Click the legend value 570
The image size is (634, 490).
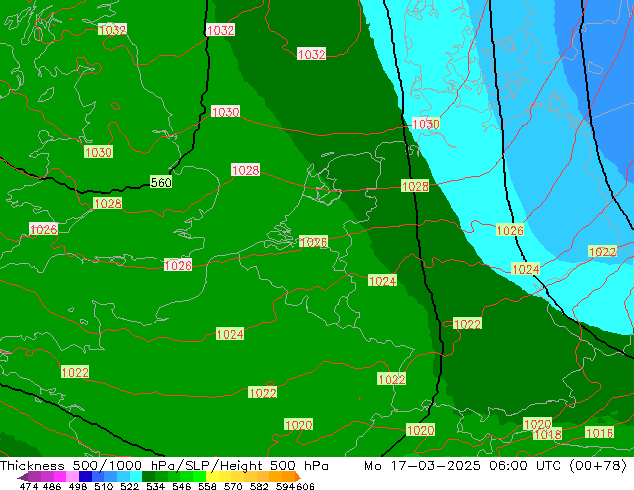(x=233, y=486)
